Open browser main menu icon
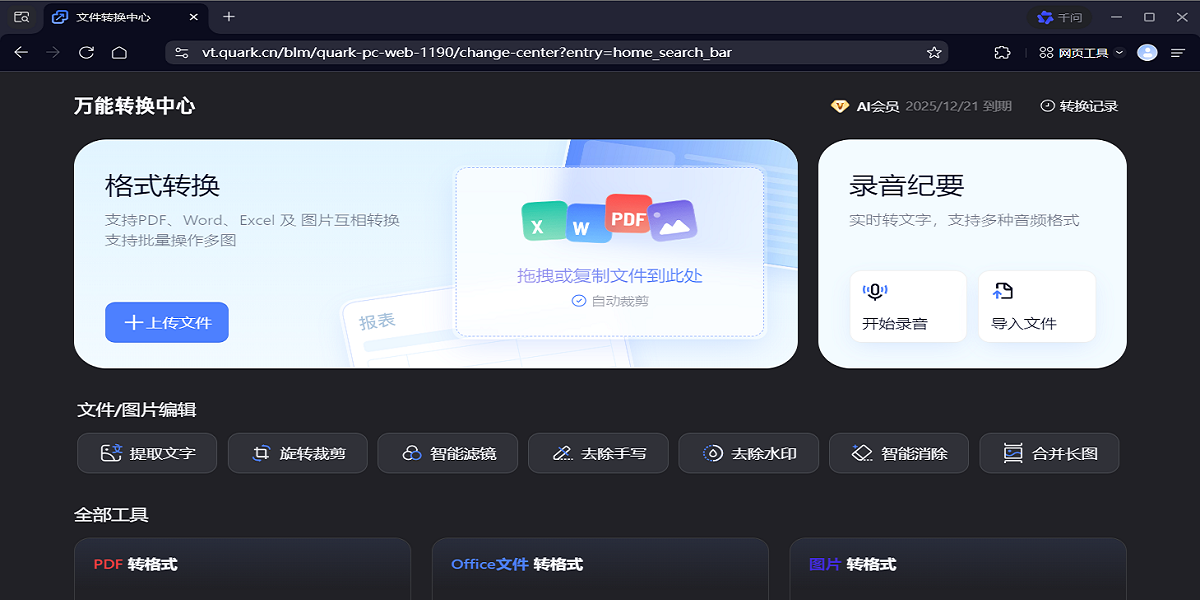This screenshot has width=1200, height=600. tap(1178, 53)
